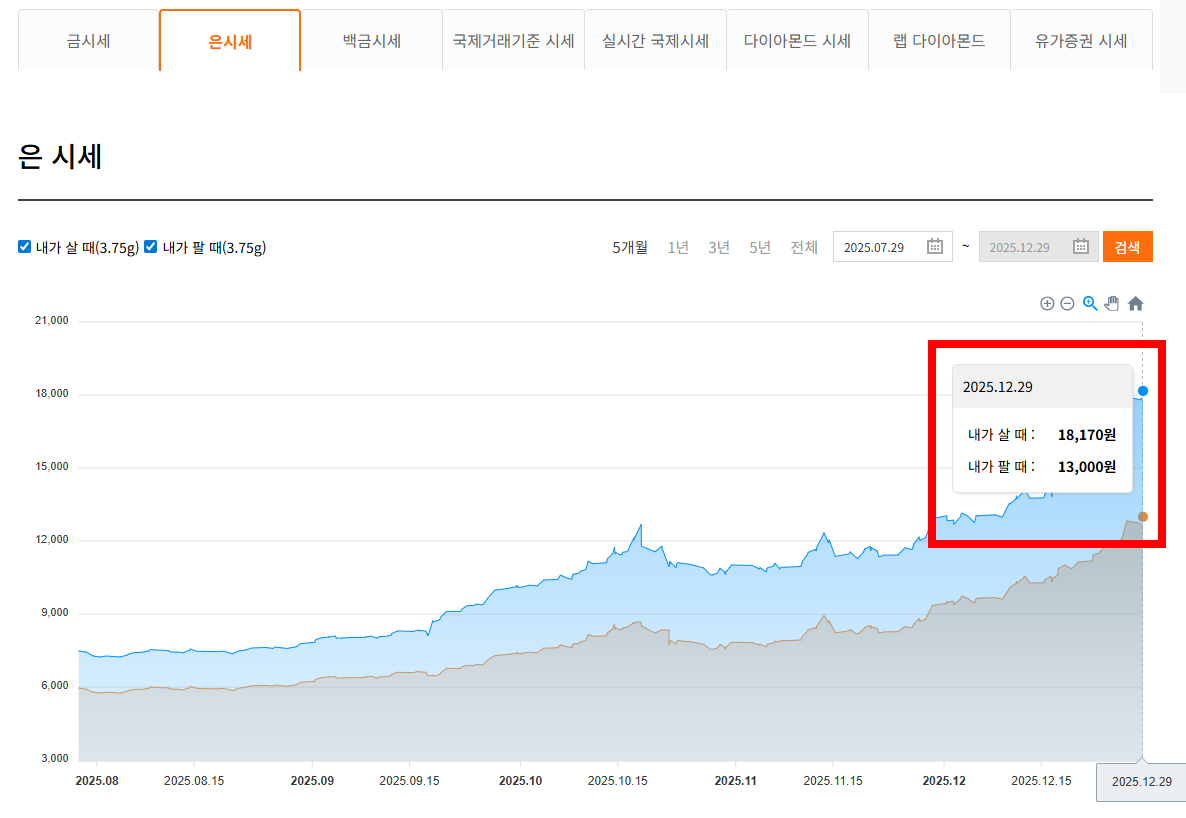Open the start date calendar picker

click(935, 246)
